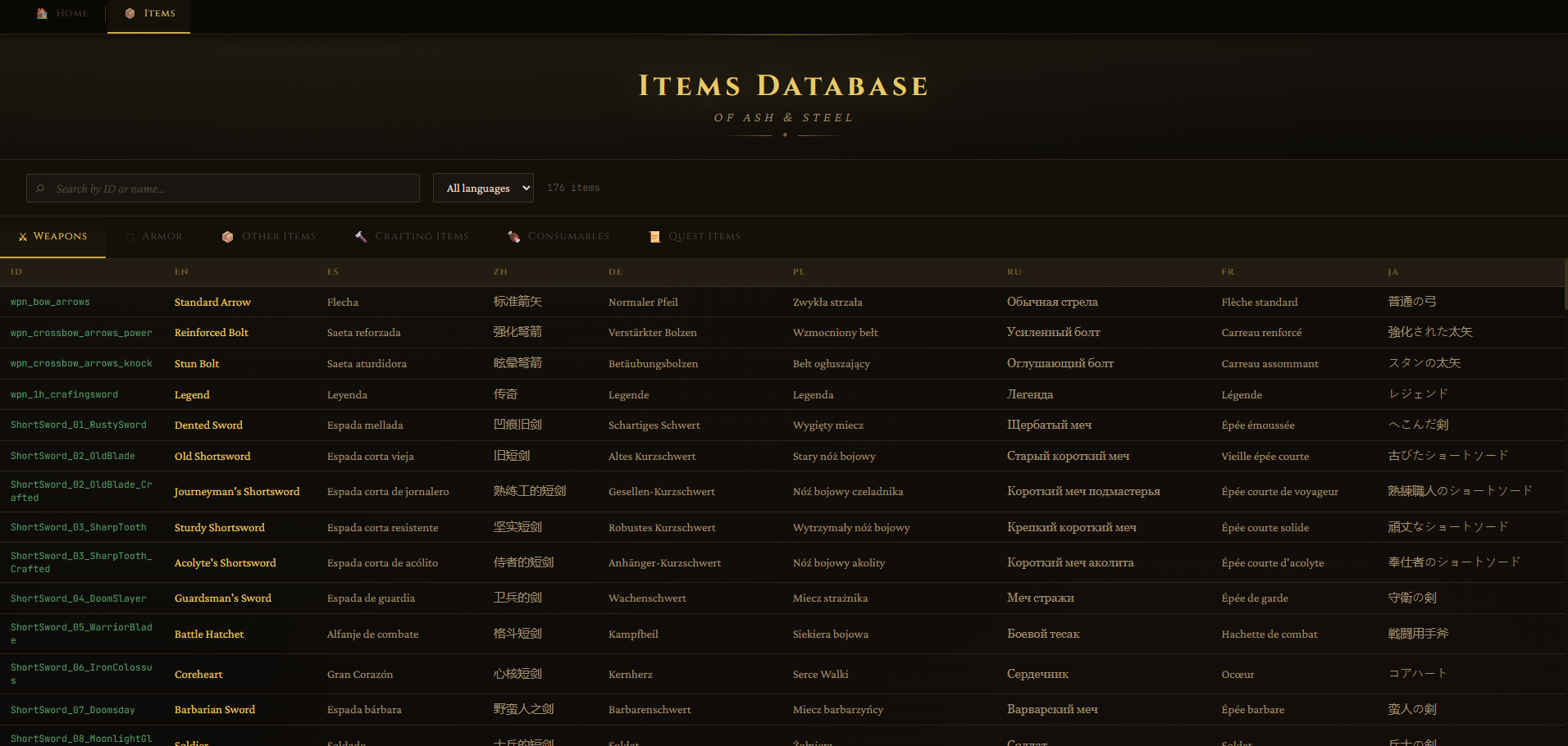Click the Russian name Легенда
The image size is (1568, 746).
tap(1030, 394)
